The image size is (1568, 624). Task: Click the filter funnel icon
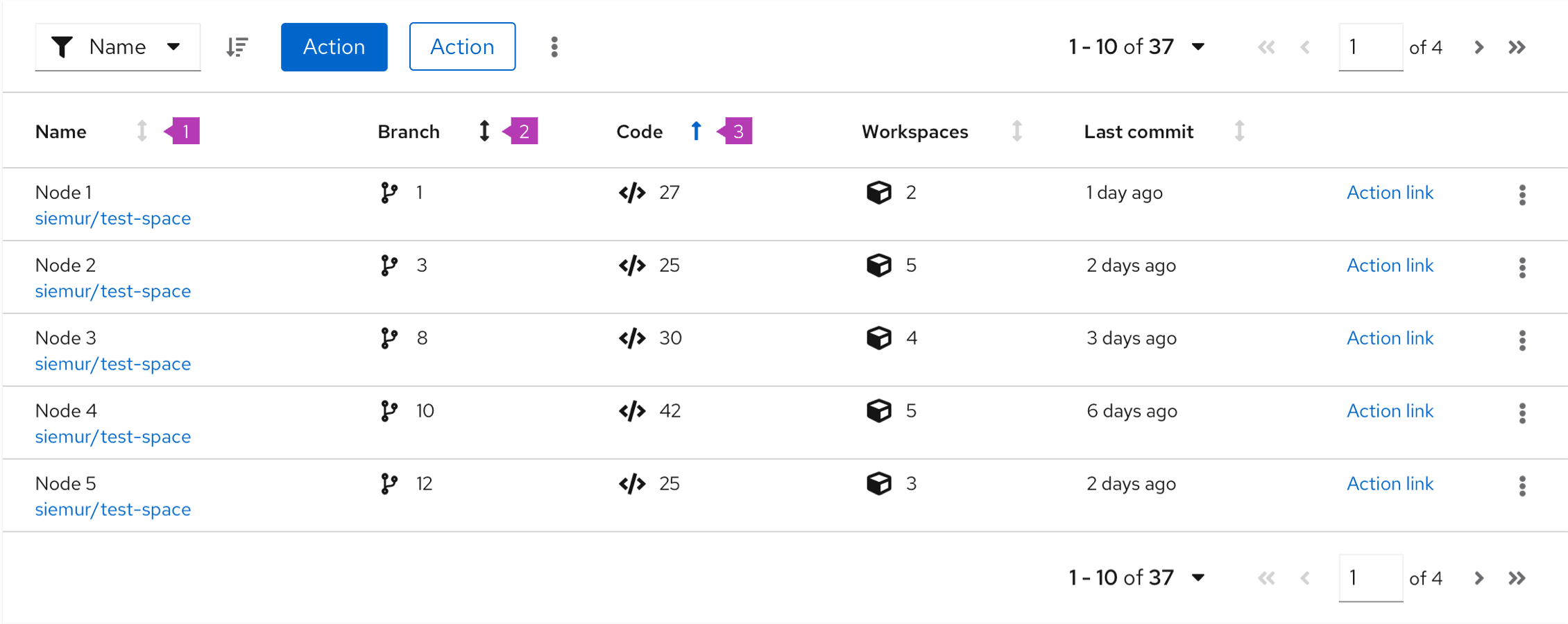(x=62, y=47)
